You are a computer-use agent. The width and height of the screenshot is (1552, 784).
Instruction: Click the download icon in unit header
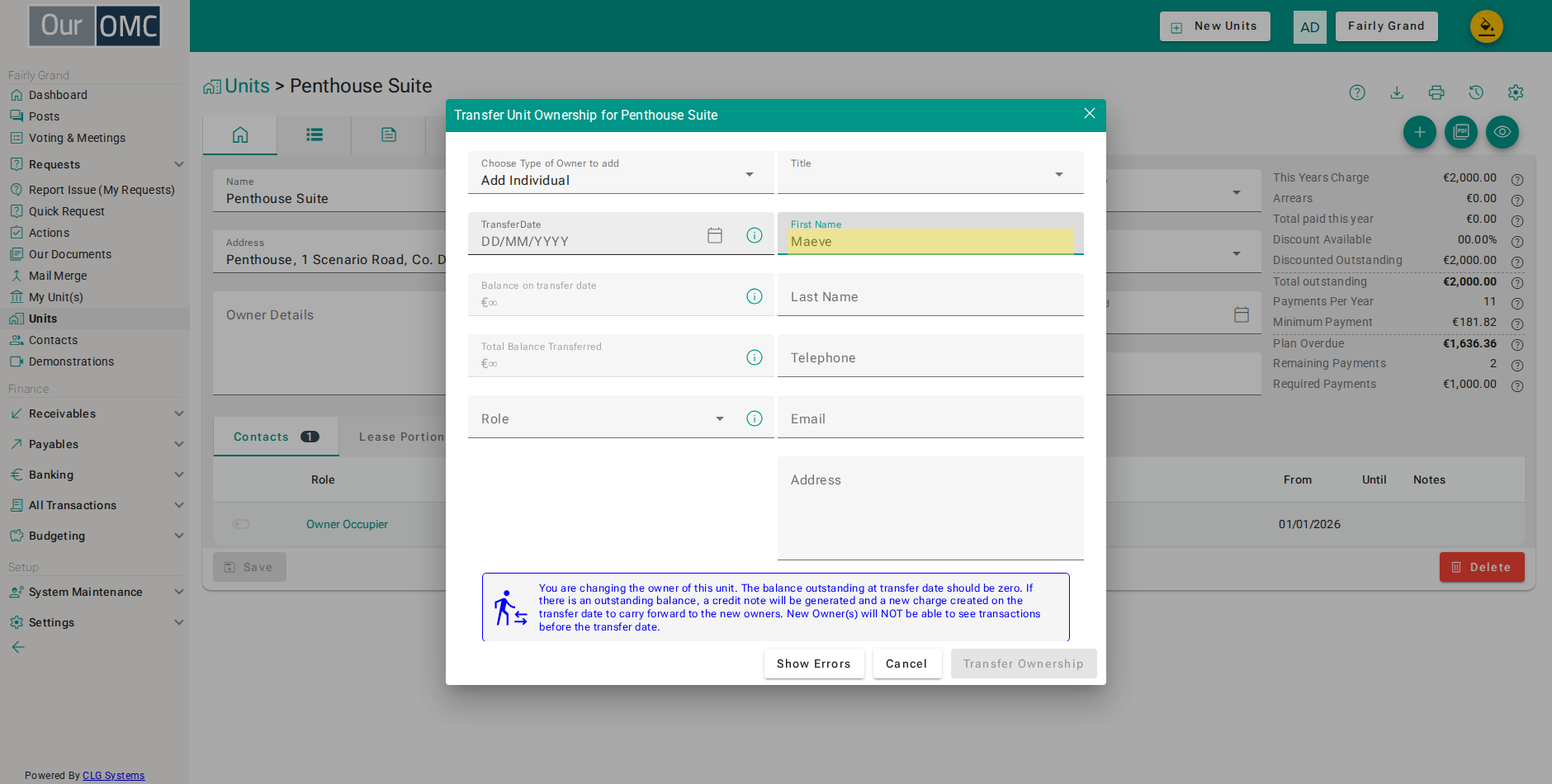click(x=1397, y=92)
